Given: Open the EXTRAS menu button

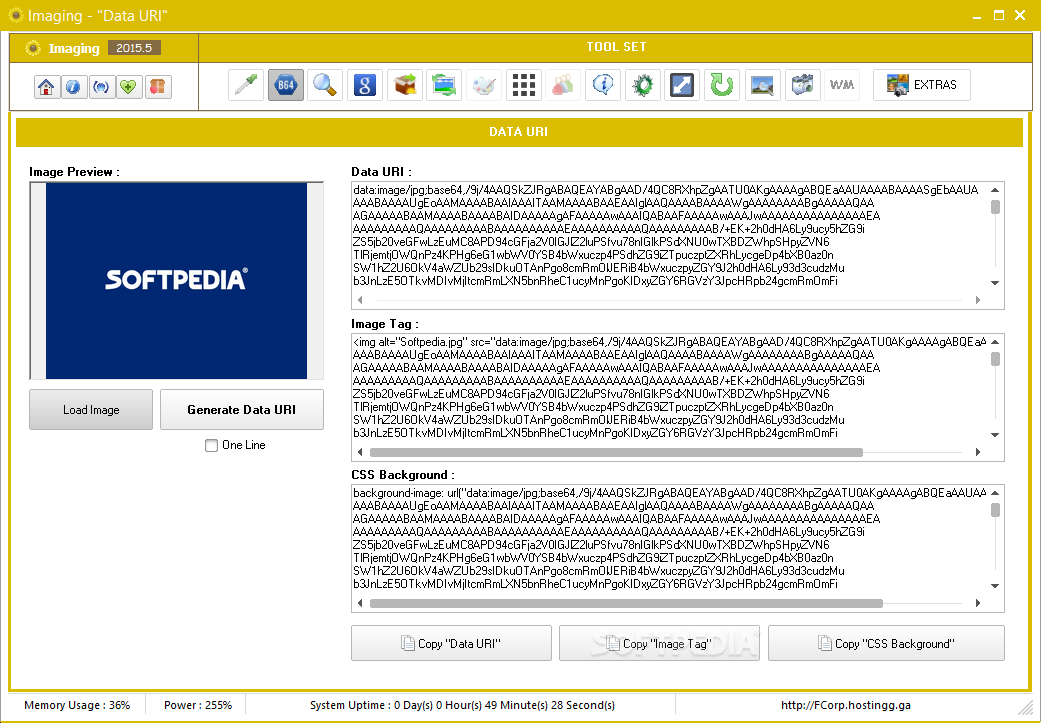Looking at the screenshot, I should (921, 85).
